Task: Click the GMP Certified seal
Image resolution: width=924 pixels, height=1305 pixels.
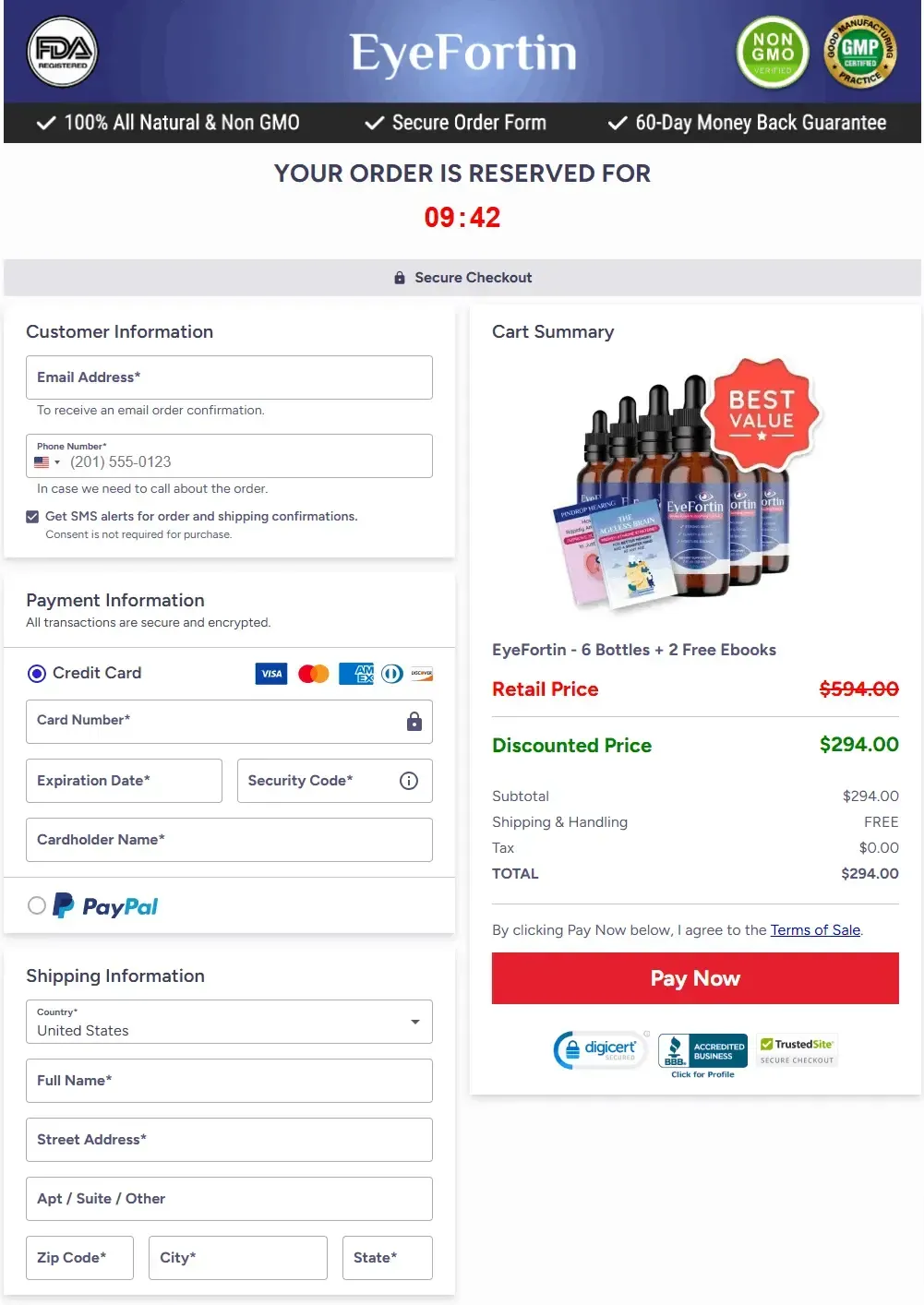Action: 860,53
